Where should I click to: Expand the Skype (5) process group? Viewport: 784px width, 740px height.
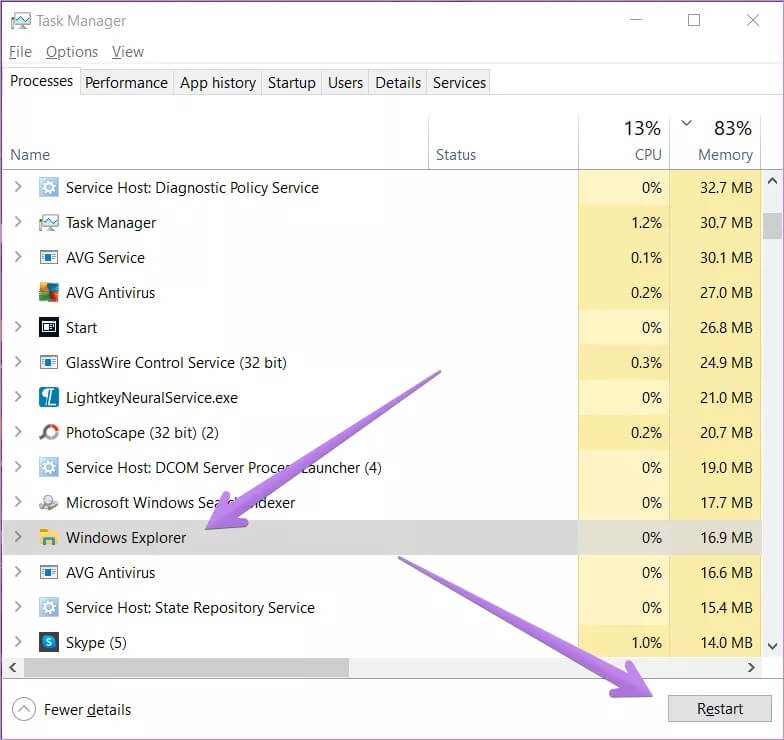tap(18, 642)
